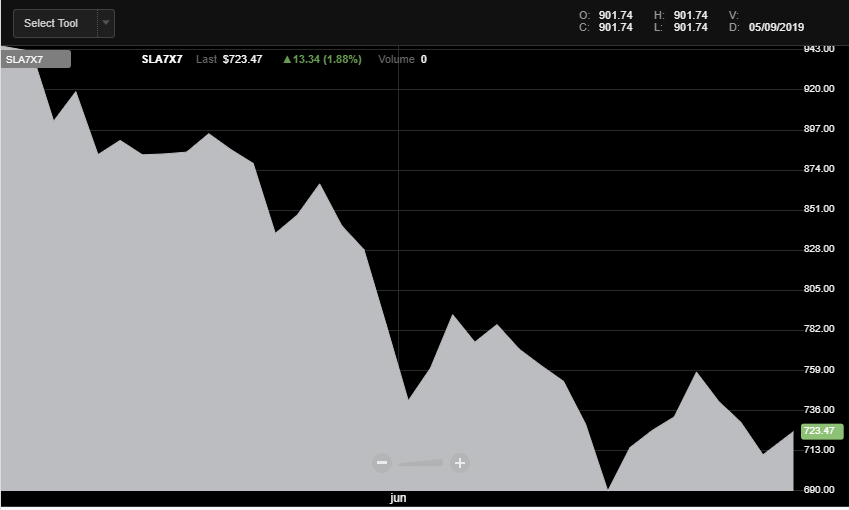This screenshot has height=510, width=849.
Task: Click the jun month axis label
Action: [398, 498]
